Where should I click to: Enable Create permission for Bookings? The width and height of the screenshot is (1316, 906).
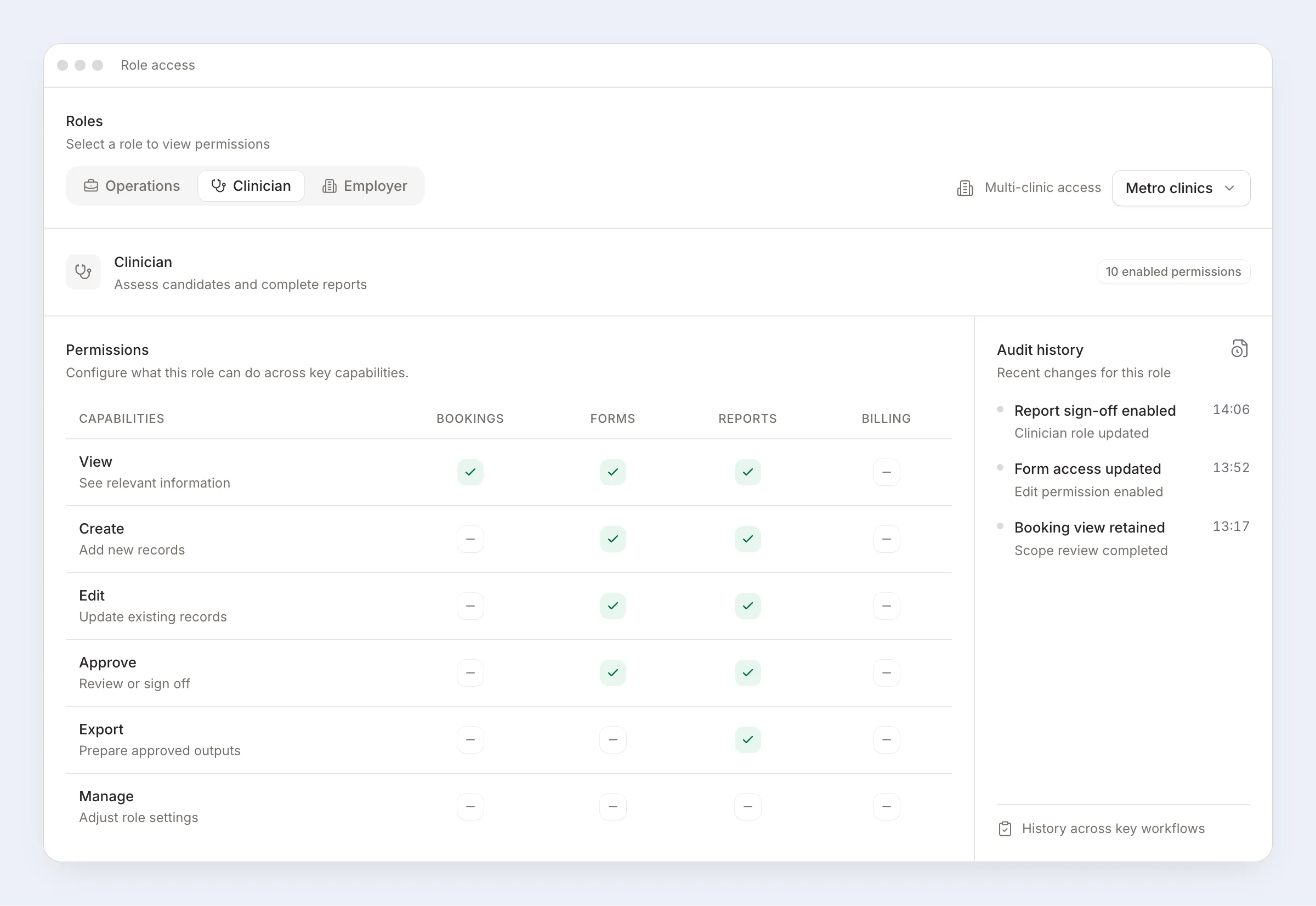coord(470,539)
